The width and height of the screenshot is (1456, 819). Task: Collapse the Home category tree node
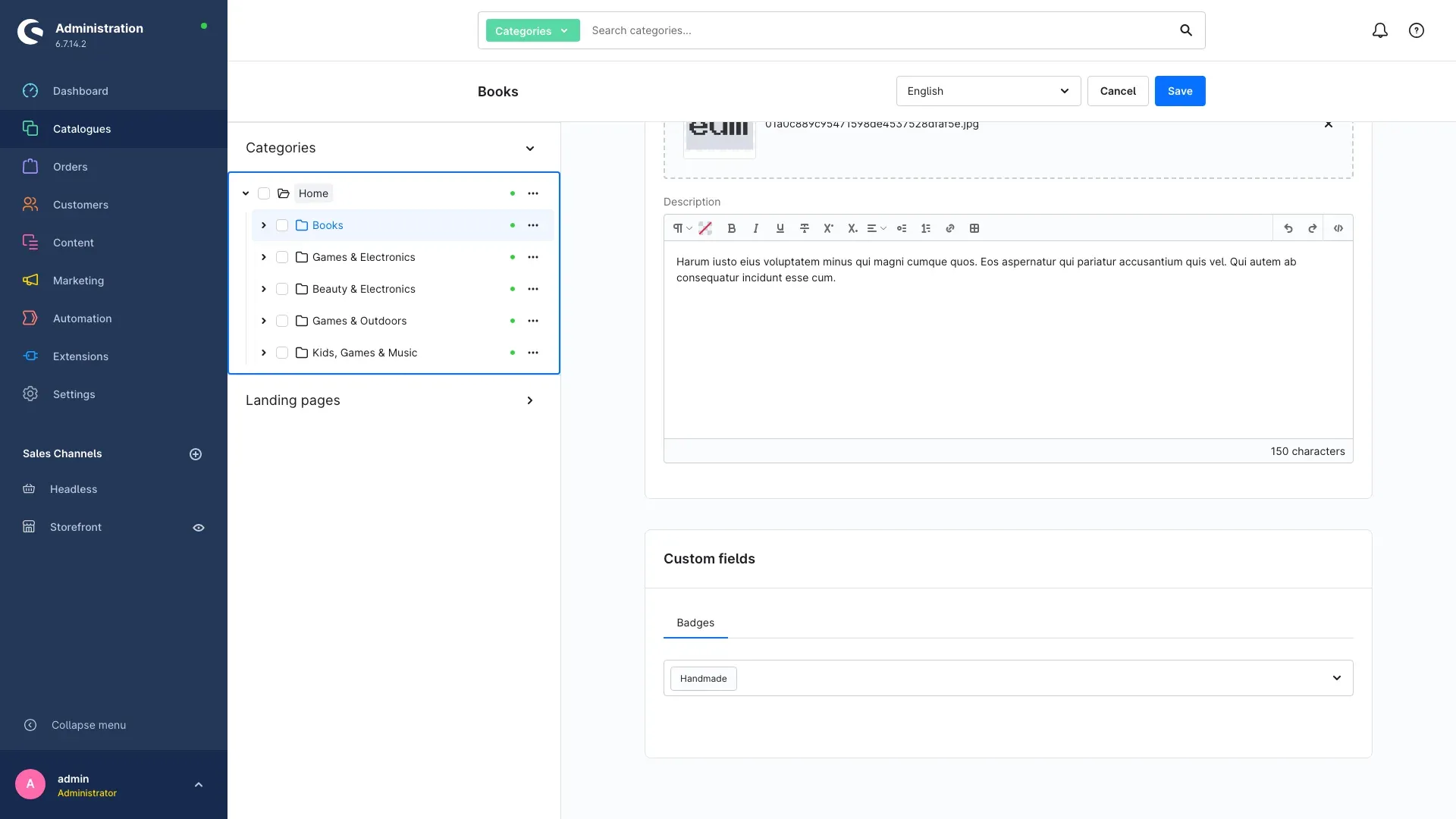point(246,193)
